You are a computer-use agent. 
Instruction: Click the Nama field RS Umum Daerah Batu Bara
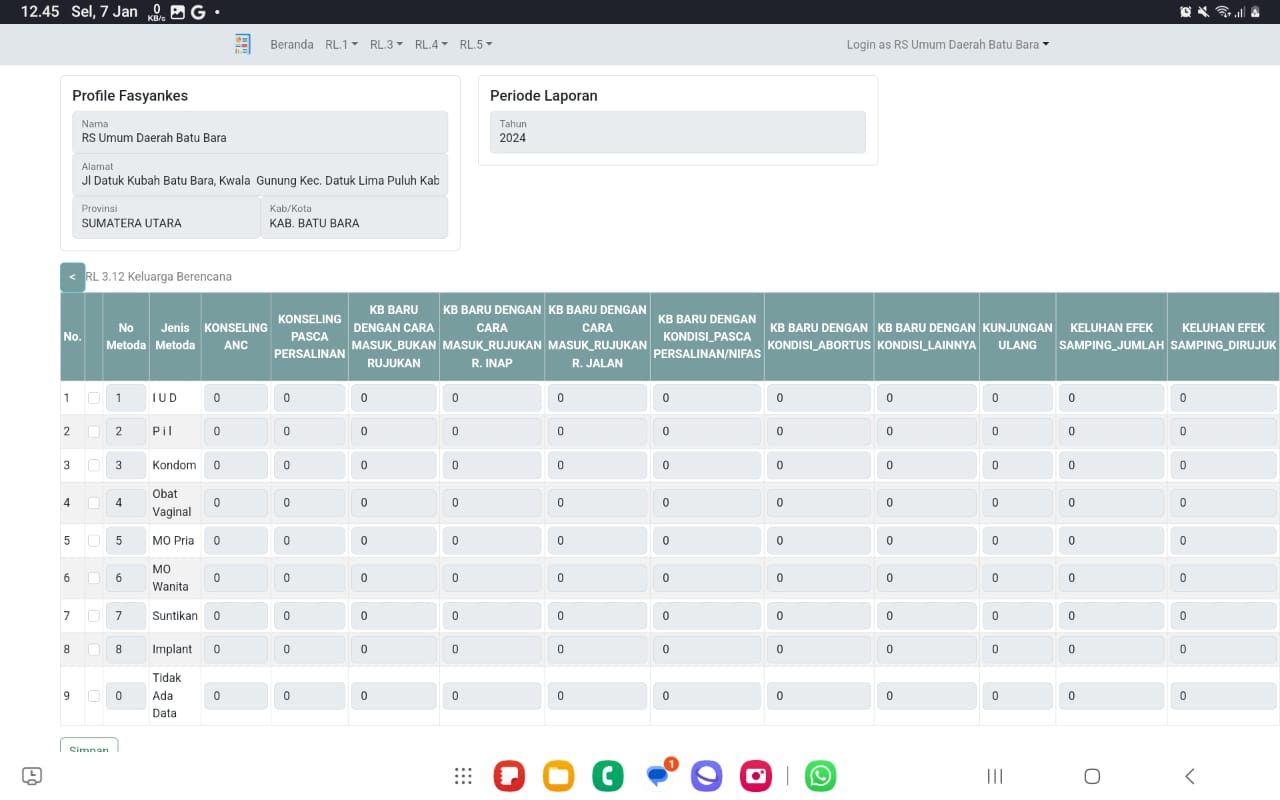point(260,131)
